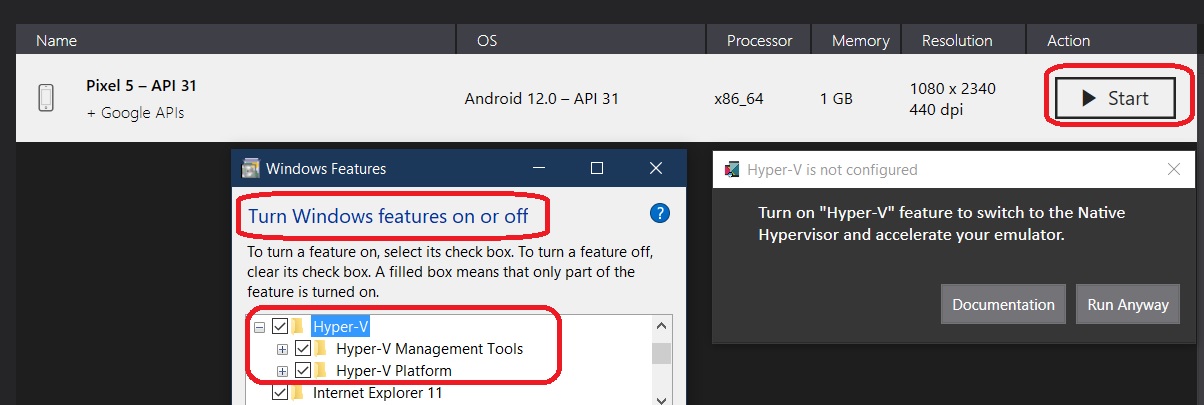Click the Android 12.0 – API 31 cell
The width and height of the screenshot is (1204, 405).
[542, 99]
